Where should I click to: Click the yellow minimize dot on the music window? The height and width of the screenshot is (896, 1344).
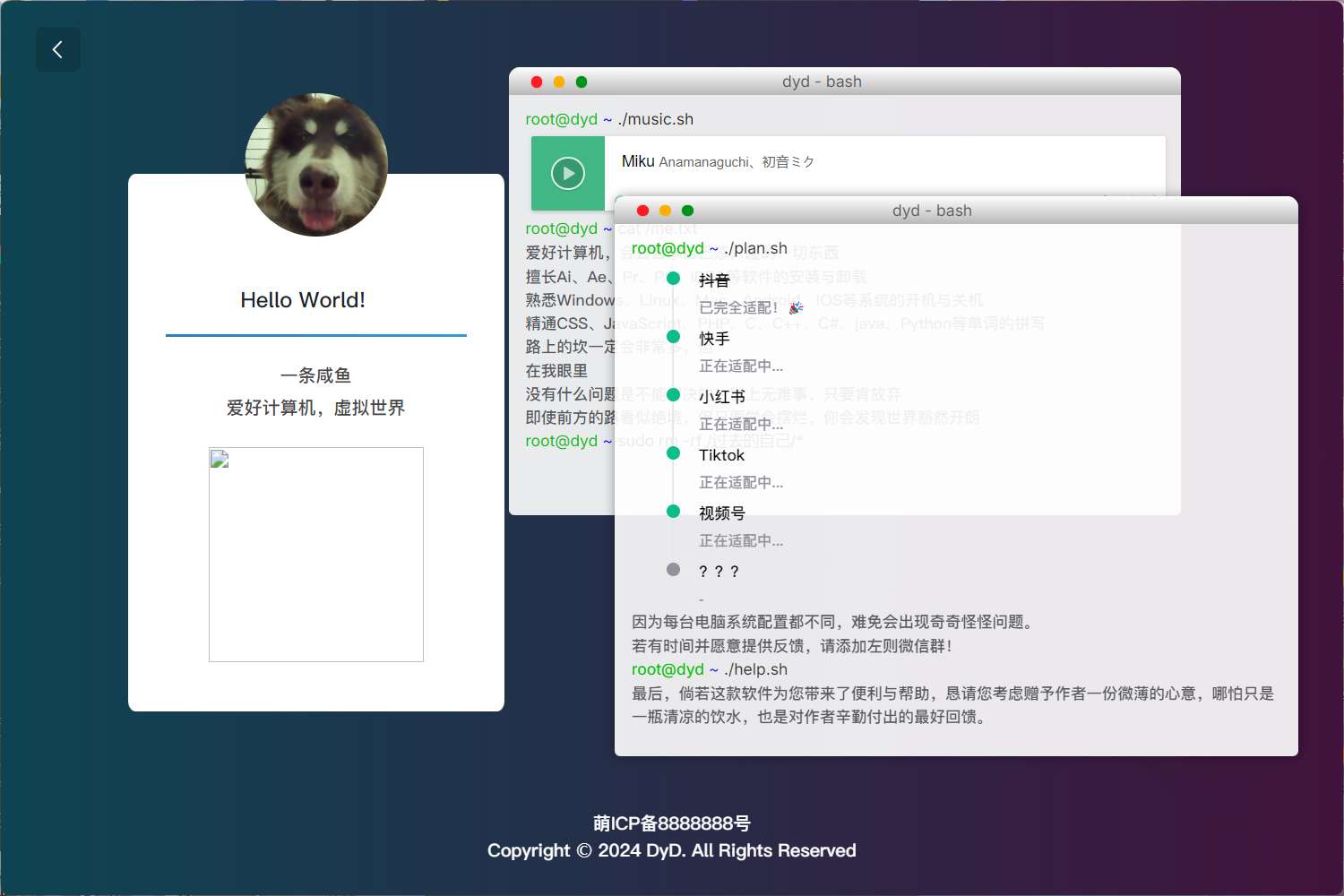[x=559, y=82]
